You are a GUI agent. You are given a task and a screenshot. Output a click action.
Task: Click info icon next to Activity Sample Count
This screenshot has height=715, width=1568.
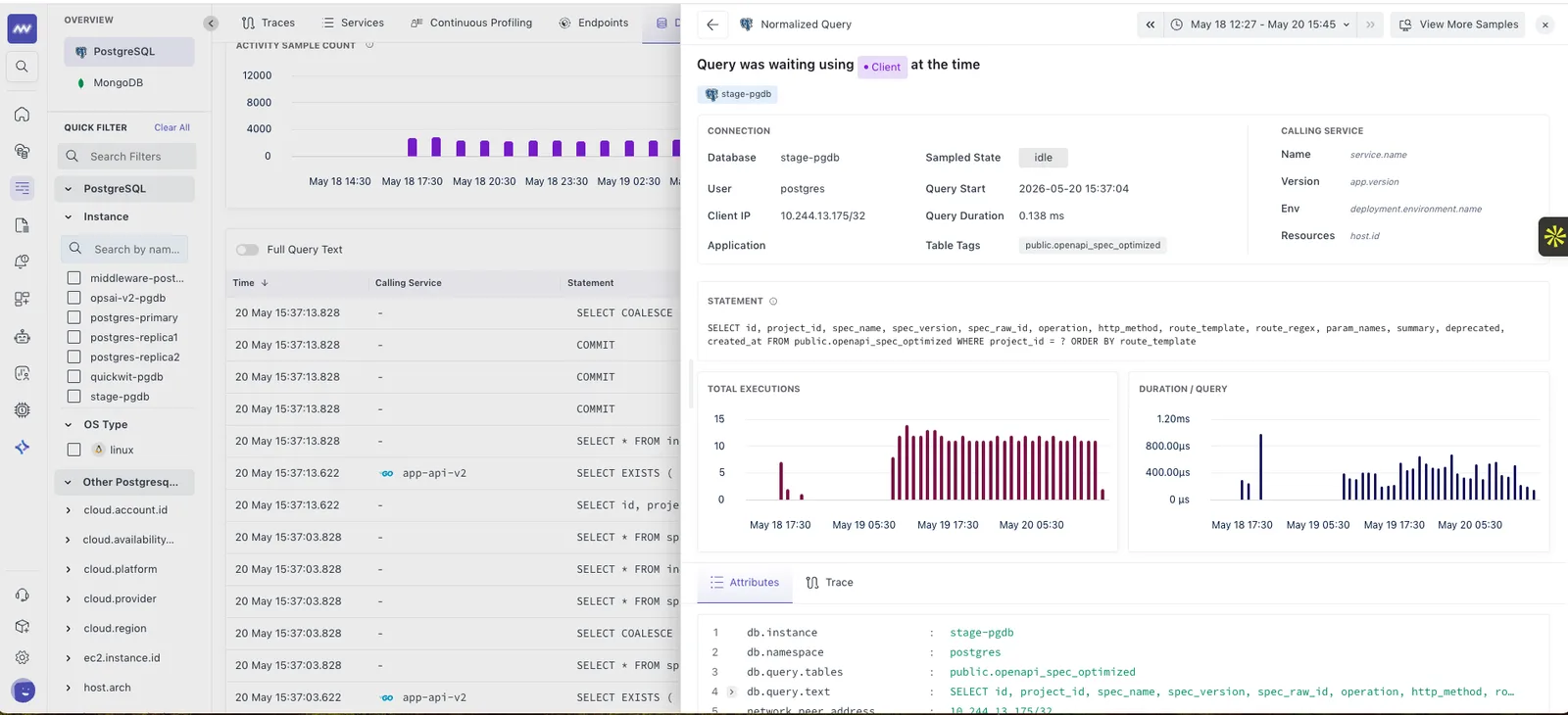click(x=369, y=45)
